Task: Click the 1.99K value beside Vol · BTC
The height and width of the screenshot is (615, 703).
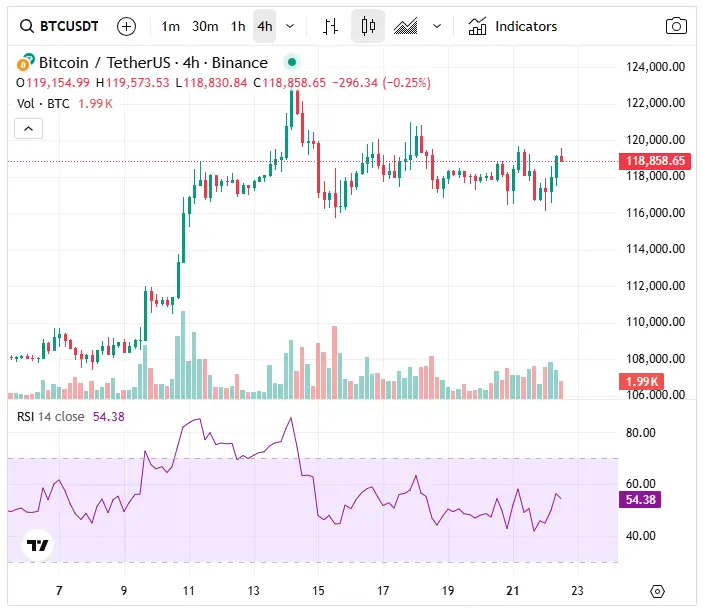Action: click(95, 104)
